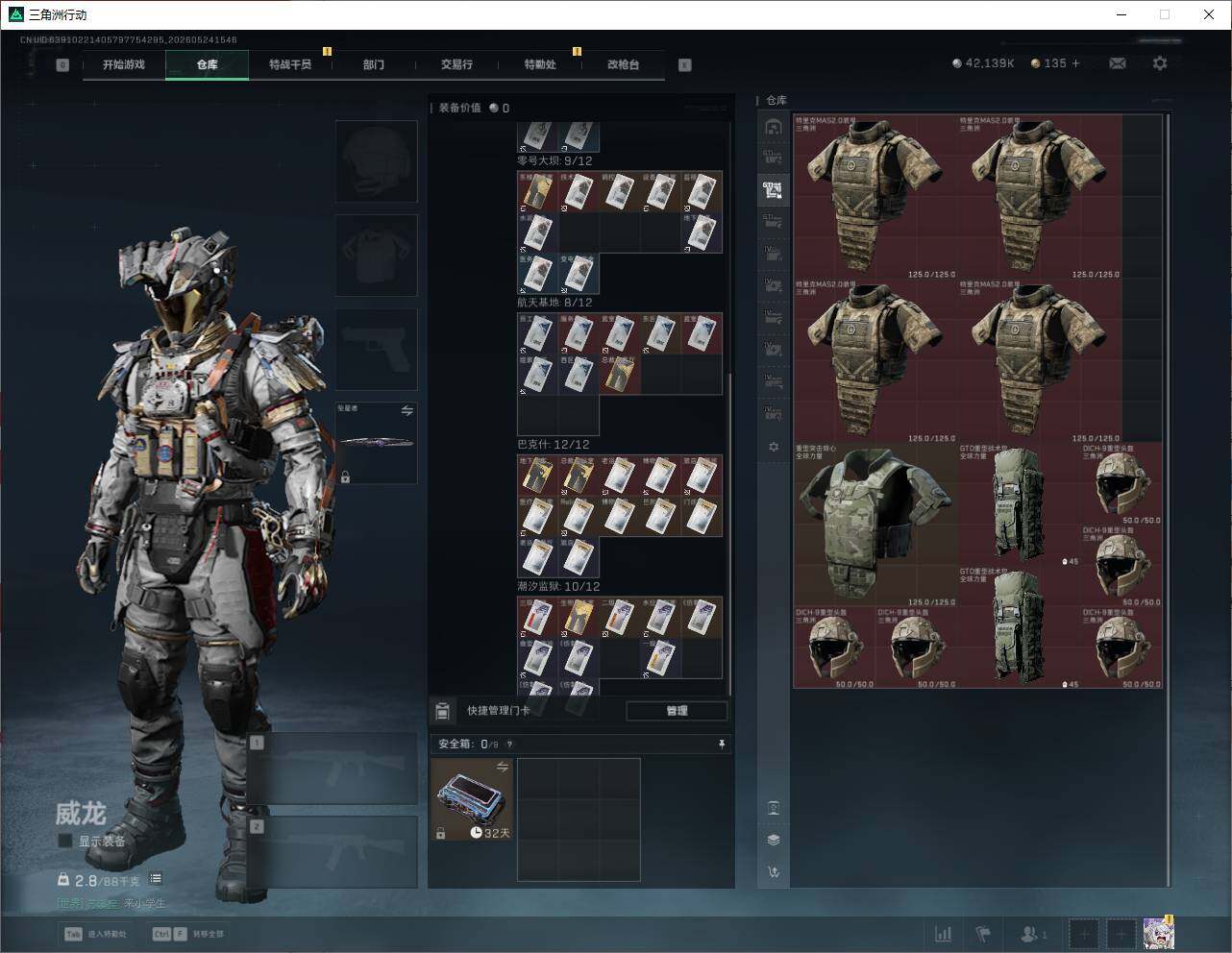Select the lower-right 特里克MAS2.0 armor
The width and height of the screenshot is (1232, 953).
[x=1039, y=360]
